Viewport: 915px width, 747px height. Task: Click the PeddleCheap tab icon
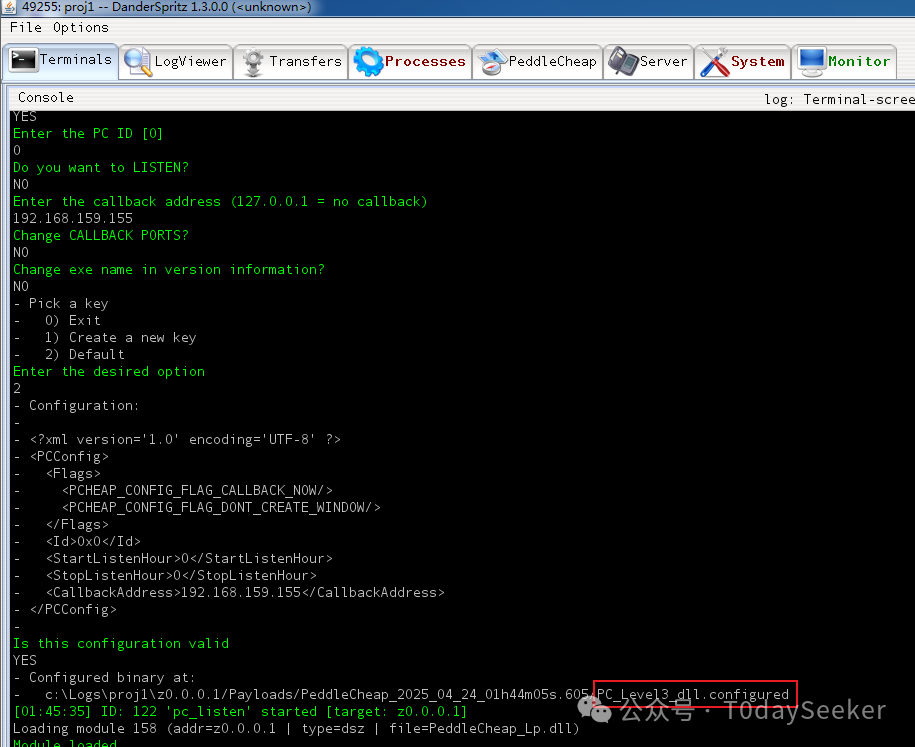[492, 62]
